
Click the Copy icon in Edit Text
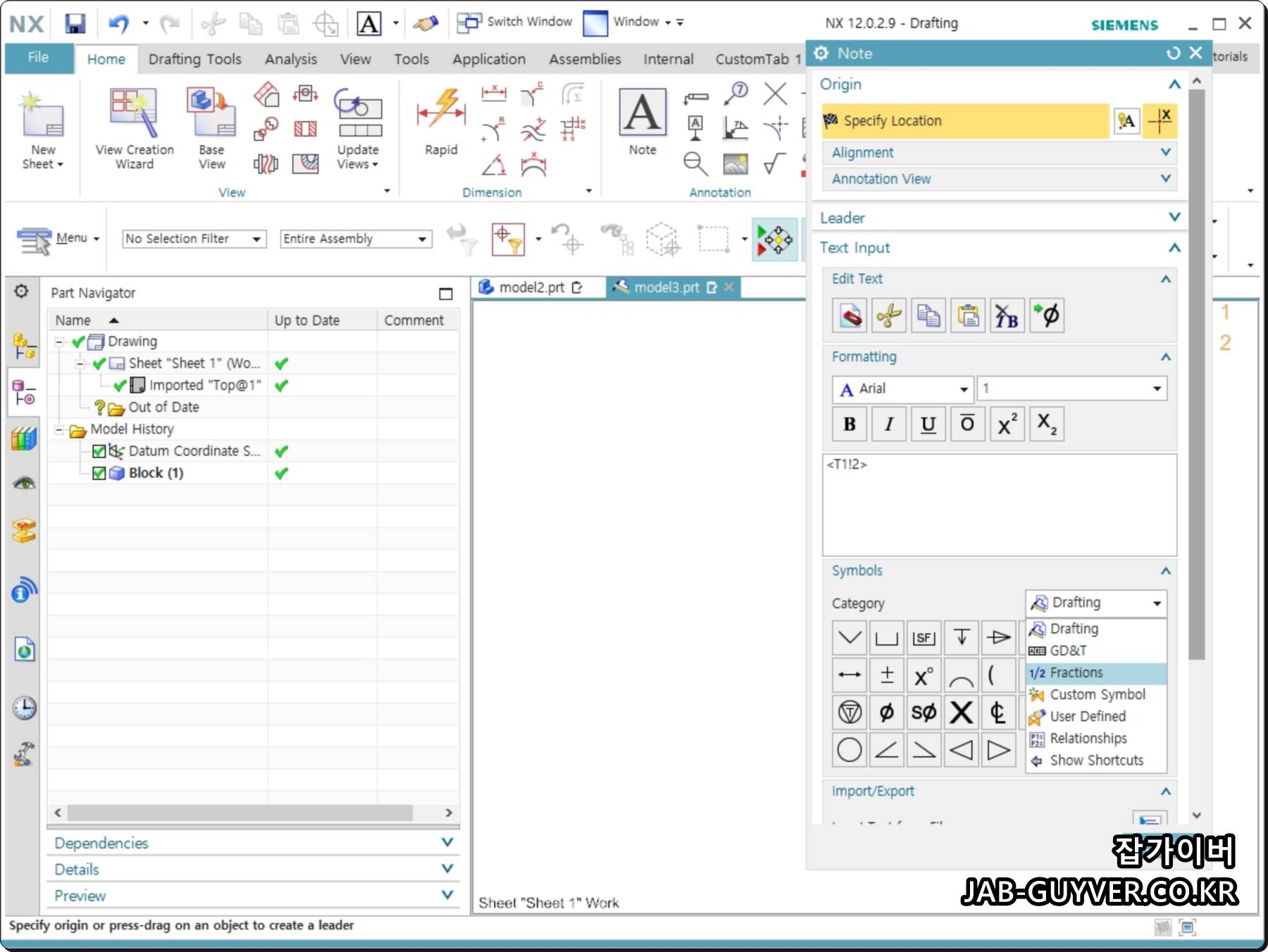[x=928, y=315]
